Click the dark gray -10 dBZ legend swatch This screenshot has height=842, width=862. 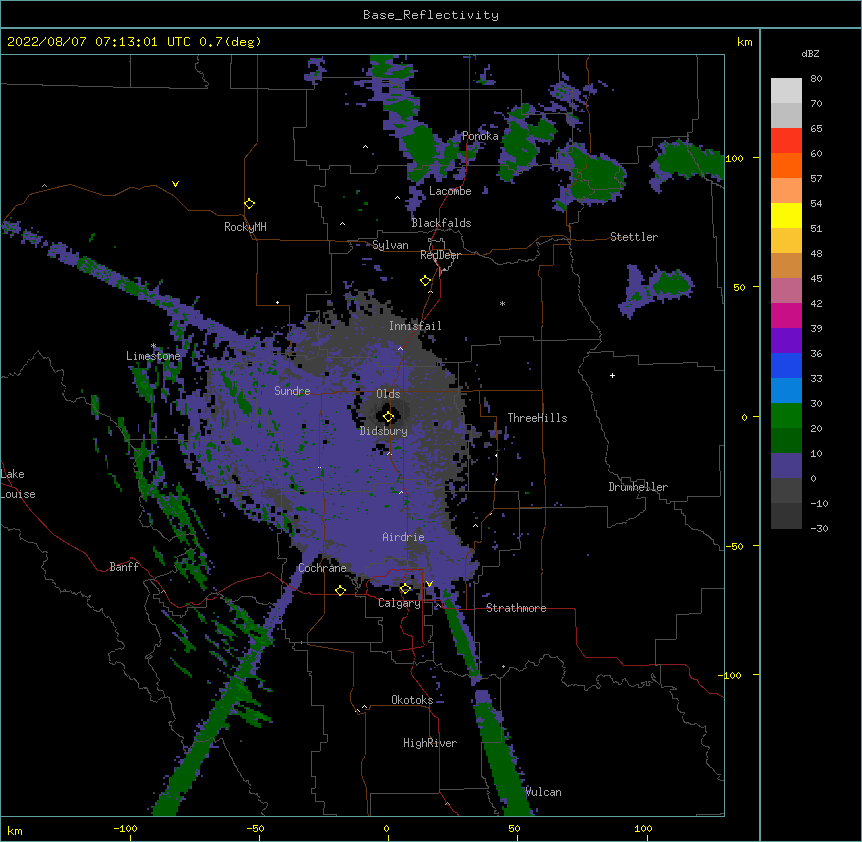pyautogui.click(x=786, y=516)
